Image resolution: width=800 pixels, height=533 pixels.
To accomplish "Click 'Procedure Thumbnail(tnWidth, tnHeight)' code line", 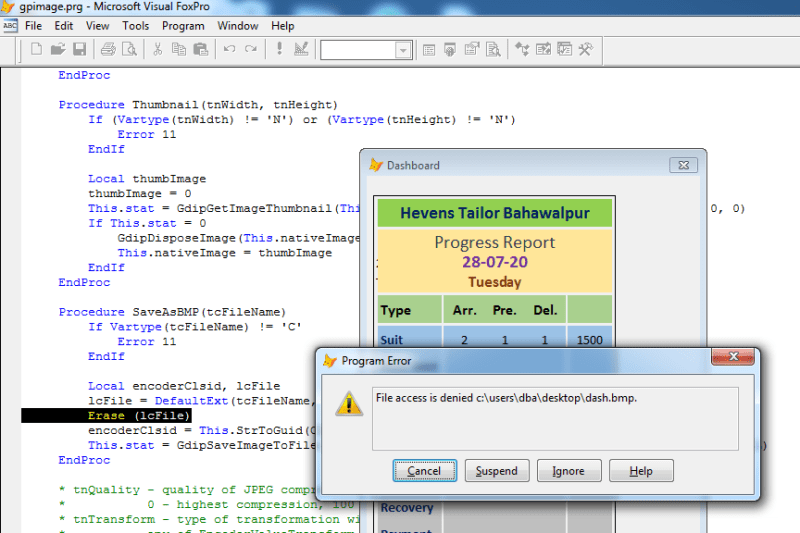I will pyautogui.click(x=198, y=105).
